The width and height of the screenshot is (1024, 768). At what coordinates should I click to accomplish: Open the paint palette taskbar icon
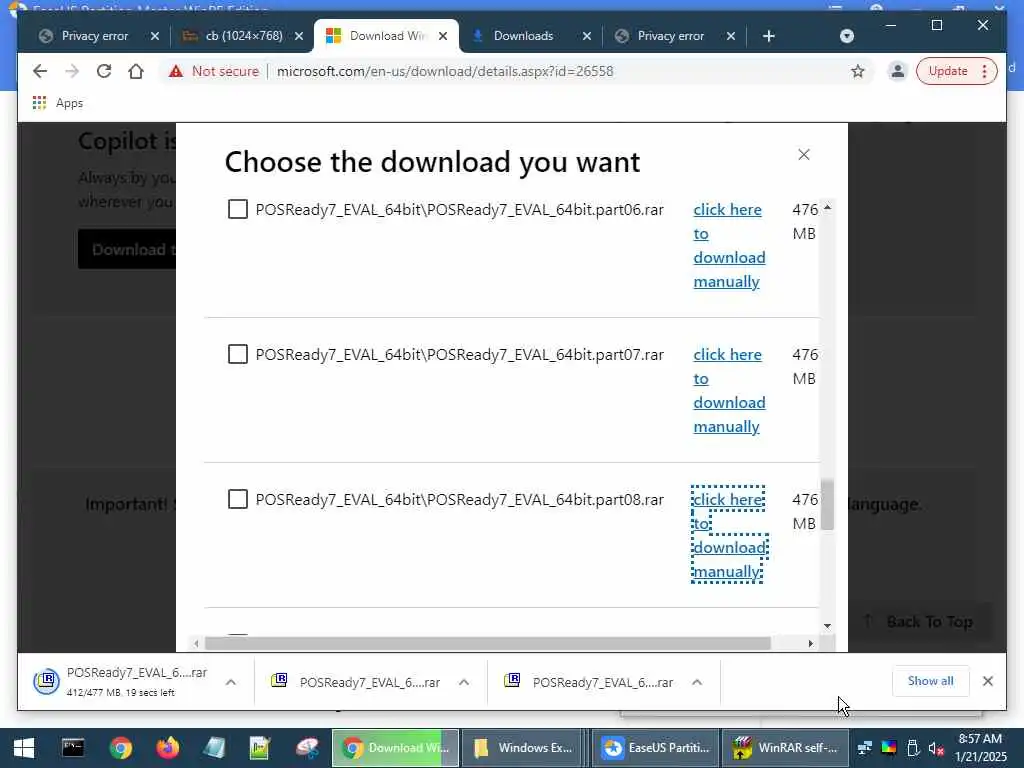click(x=307, y=748)
